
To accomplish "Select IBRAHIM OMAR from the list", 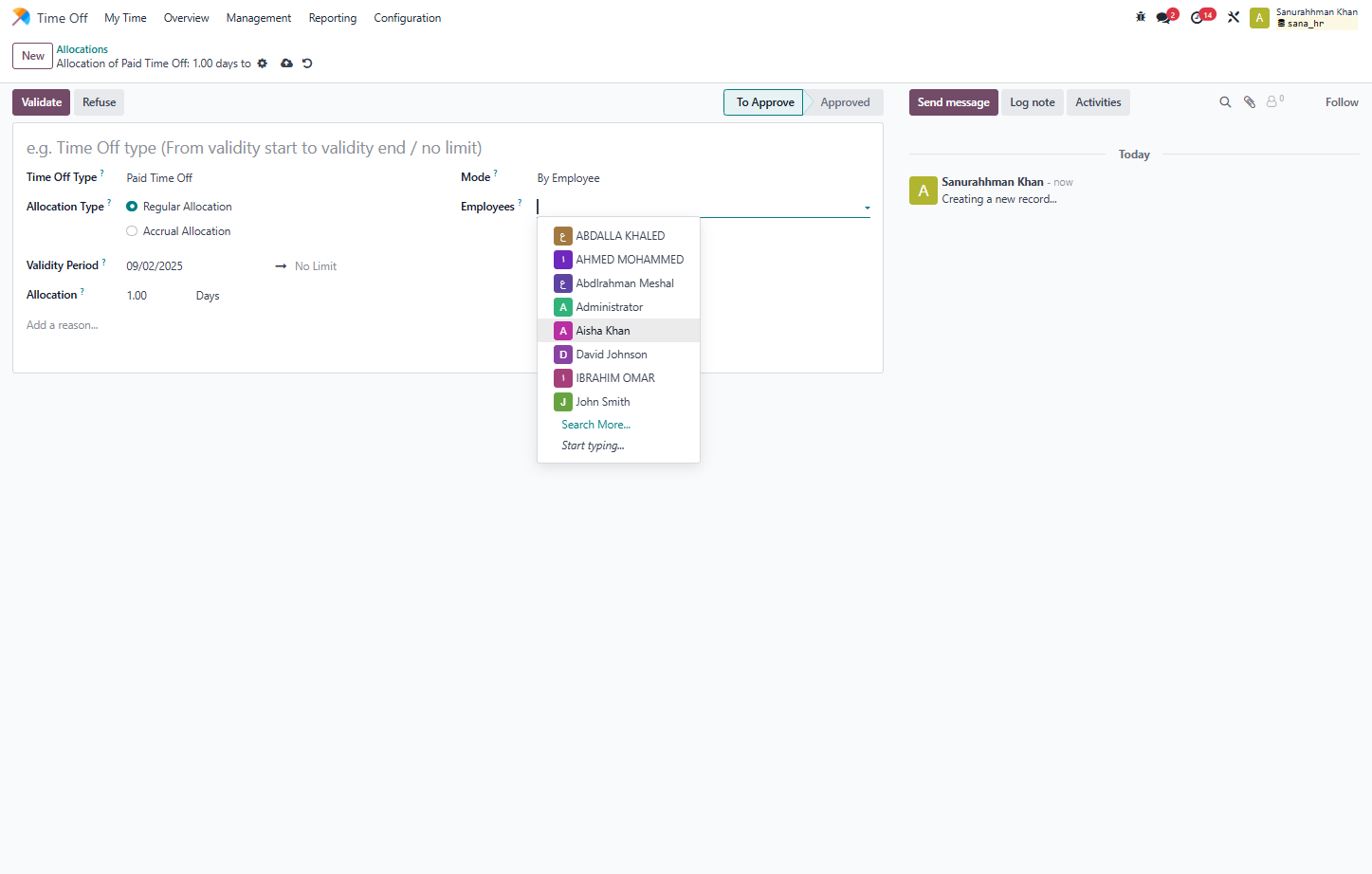I will 618,378.
